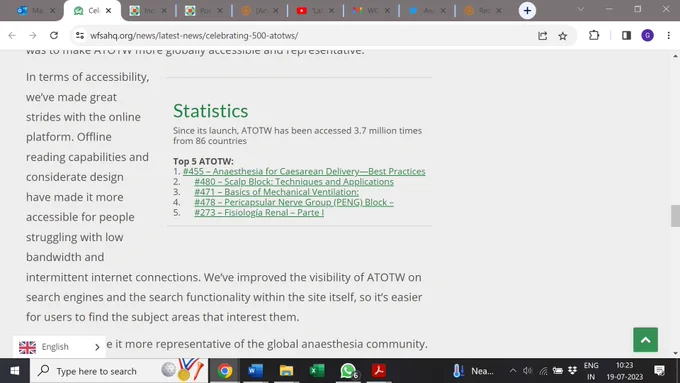Open the Windows Start menu

click(14, 371)
